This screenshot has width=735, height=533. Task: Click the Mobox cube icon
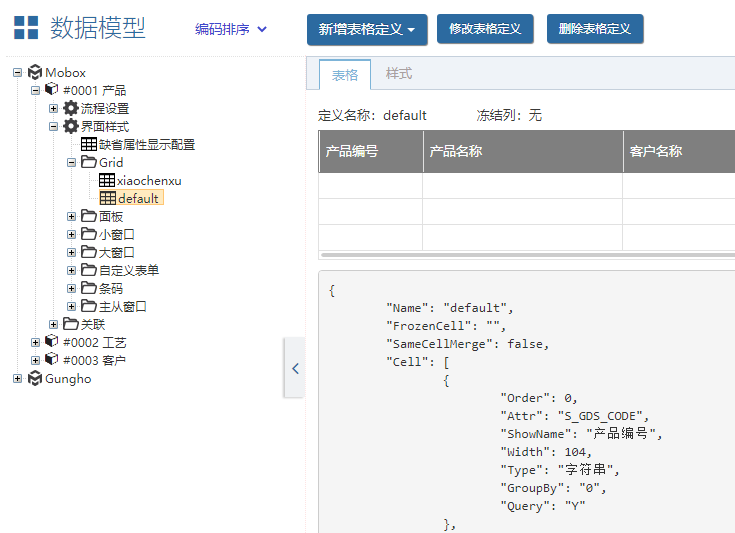(x=35, y=73)
